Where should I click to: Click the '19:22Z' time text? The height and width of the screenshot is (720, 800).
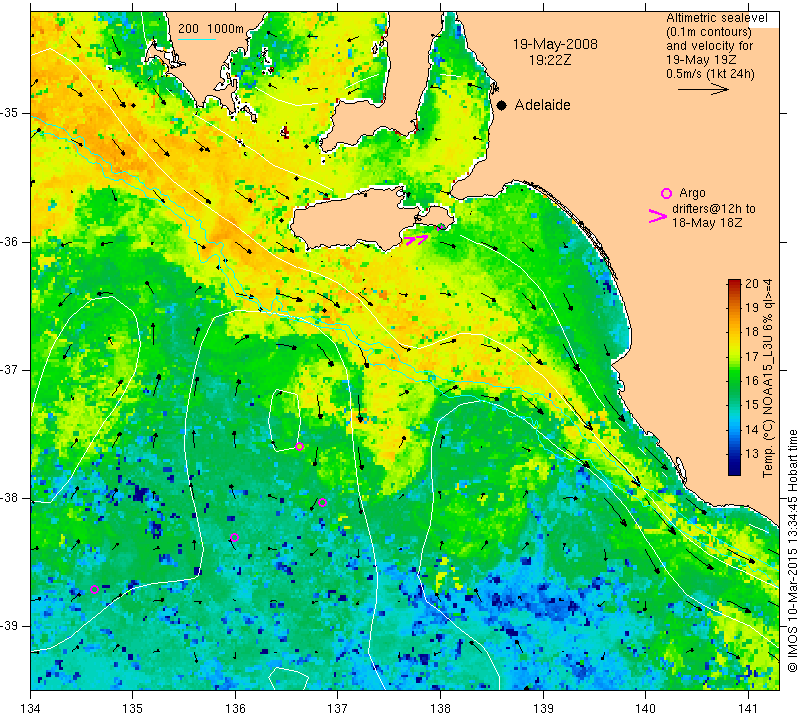click(549, 60)
